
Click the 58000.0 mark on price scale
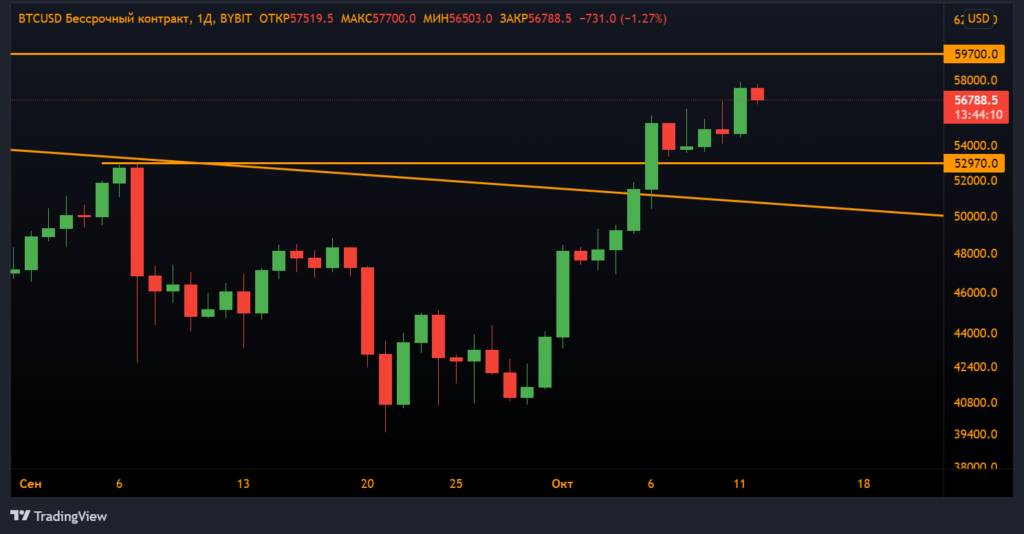point(977,81)
